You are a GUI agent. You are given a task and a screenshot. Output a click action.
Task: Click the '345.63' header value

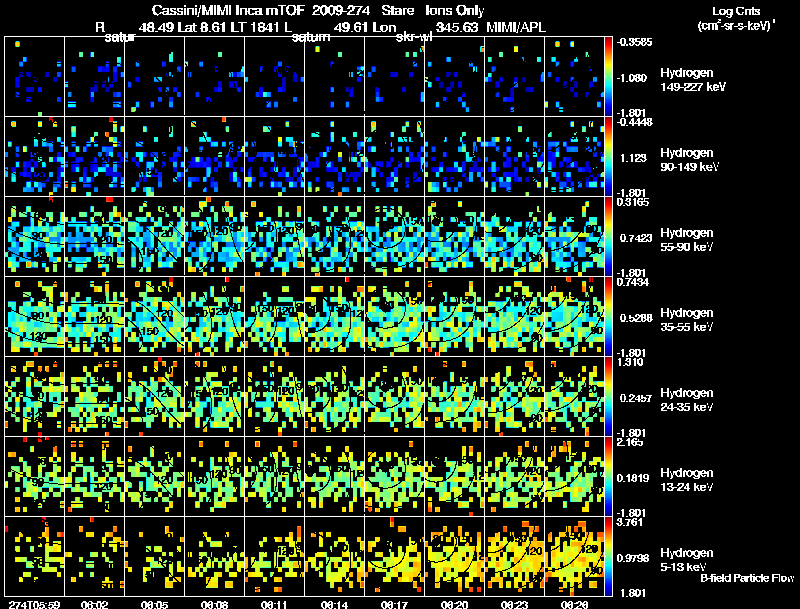pyautogui.click(x=457, y=27)
